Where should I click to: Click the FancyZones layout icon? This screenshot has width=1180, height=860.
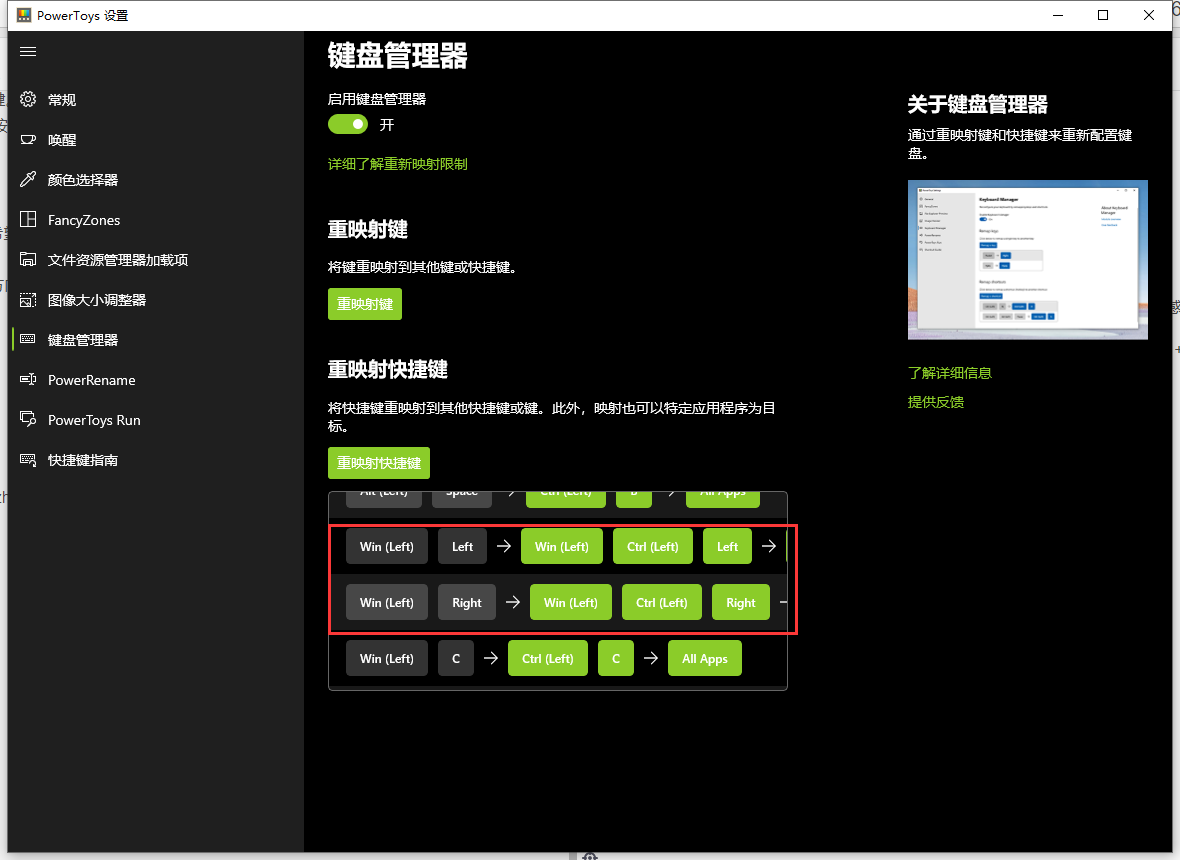click(x=28, y=219)
